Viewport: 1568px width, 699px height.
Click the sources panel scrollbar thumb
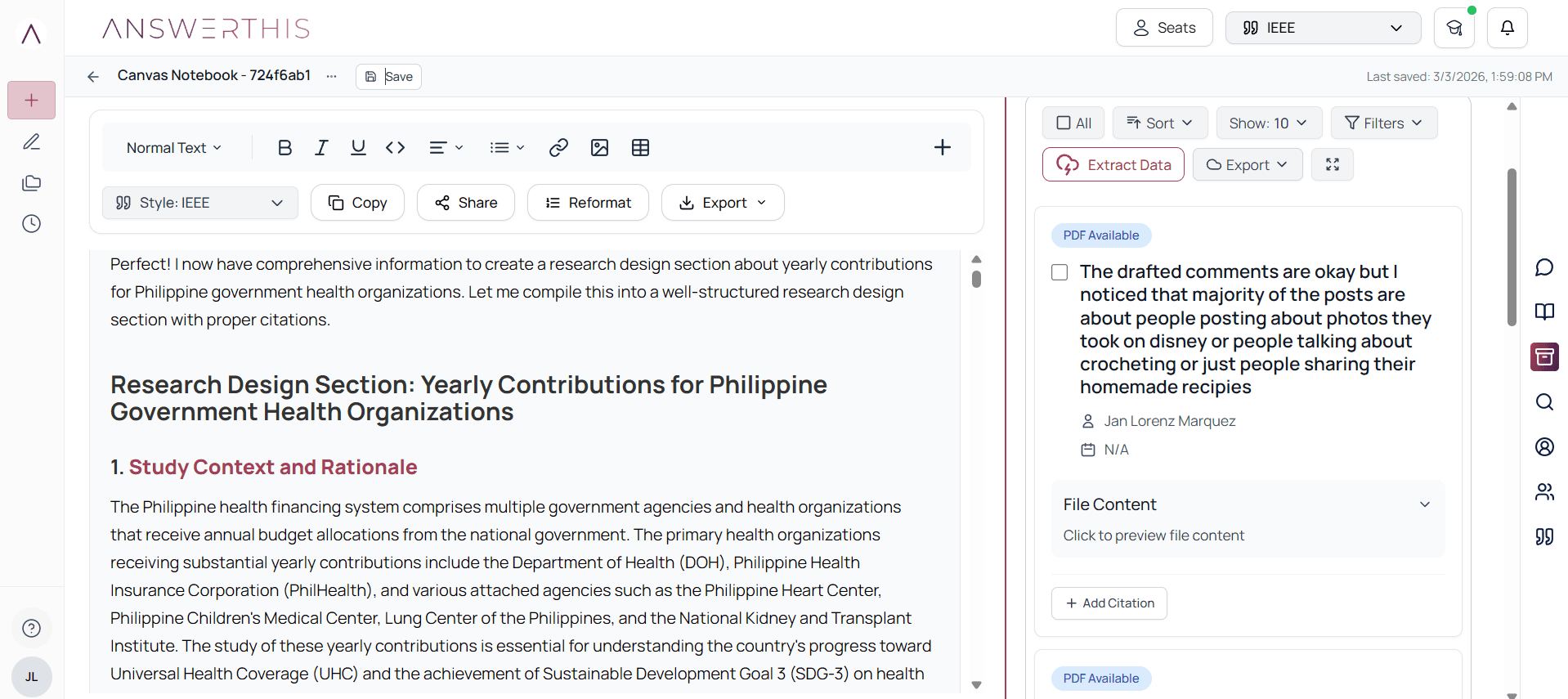(1512, 247)
